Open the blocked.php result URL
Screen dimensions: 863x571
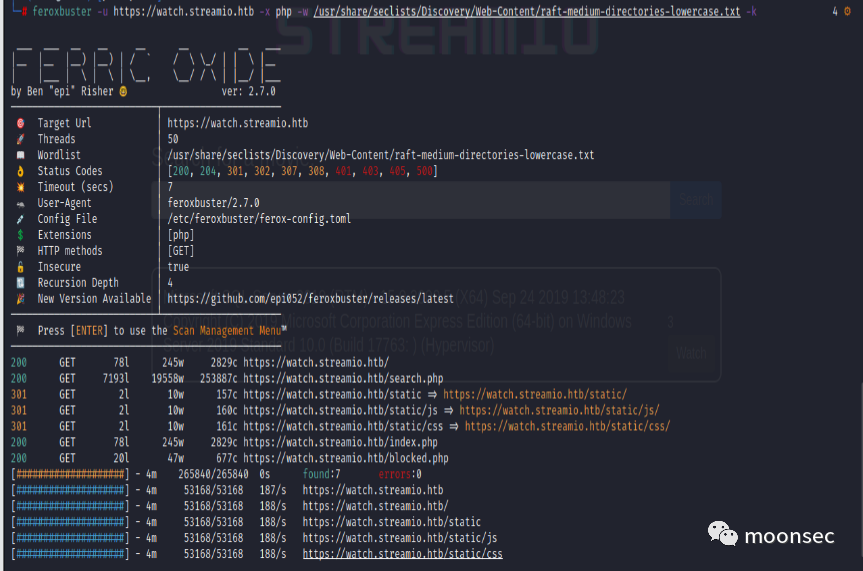pyautogui.click(x=346, y=458)
